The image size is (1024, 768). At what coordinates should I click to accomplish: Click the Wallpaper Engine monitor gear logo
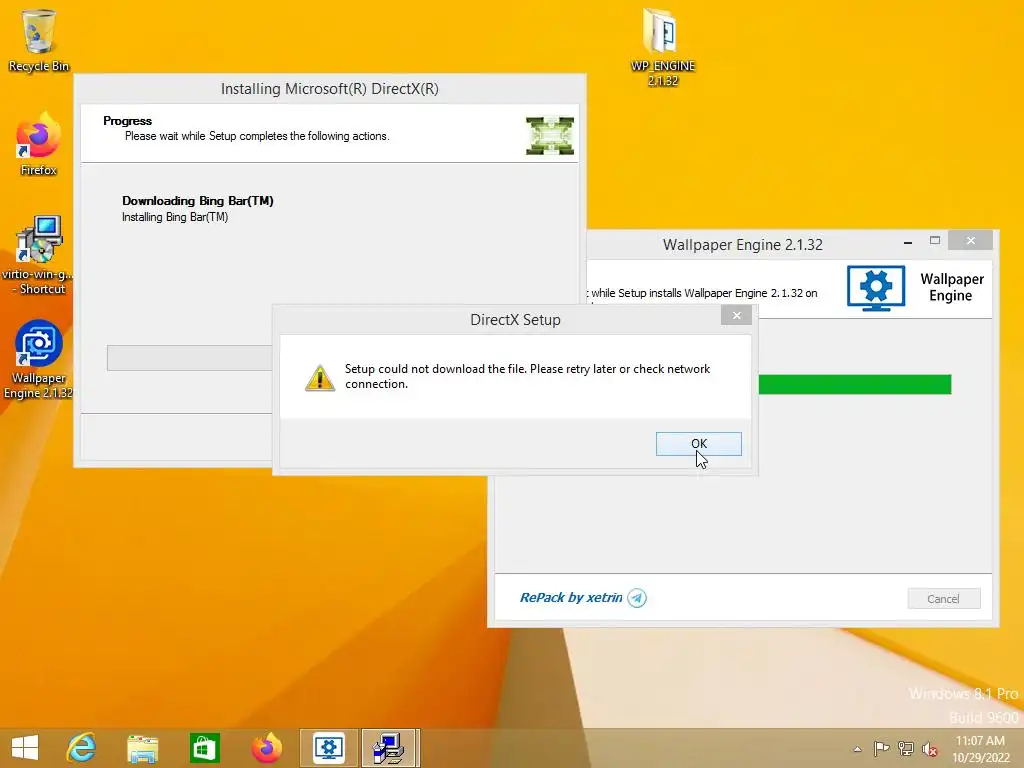[x=876, y=287]
